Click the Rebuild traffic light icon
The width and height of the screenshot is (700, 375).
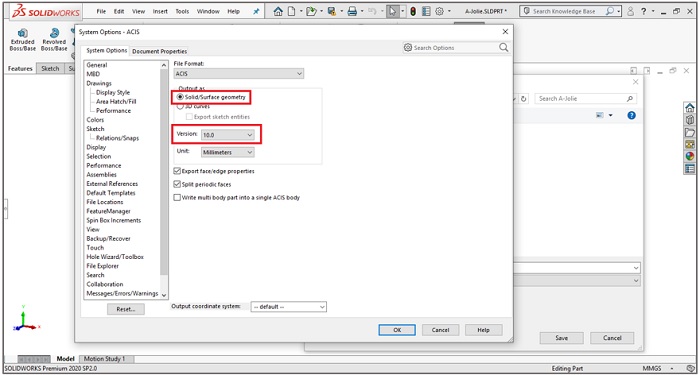point(413,12)
